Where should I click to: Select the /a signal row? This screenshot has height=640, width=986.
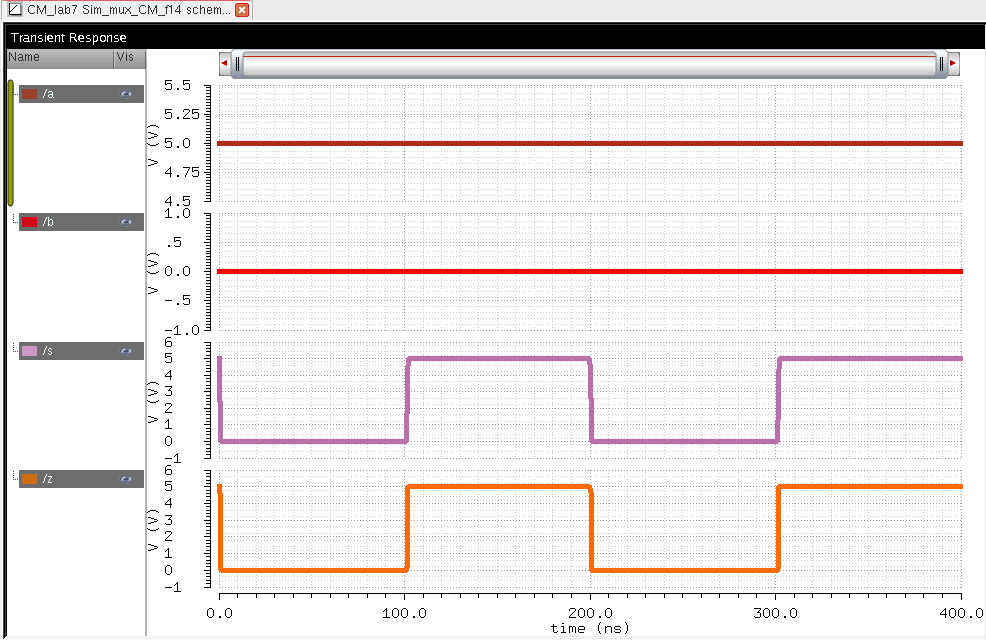(x=81, y=94)
